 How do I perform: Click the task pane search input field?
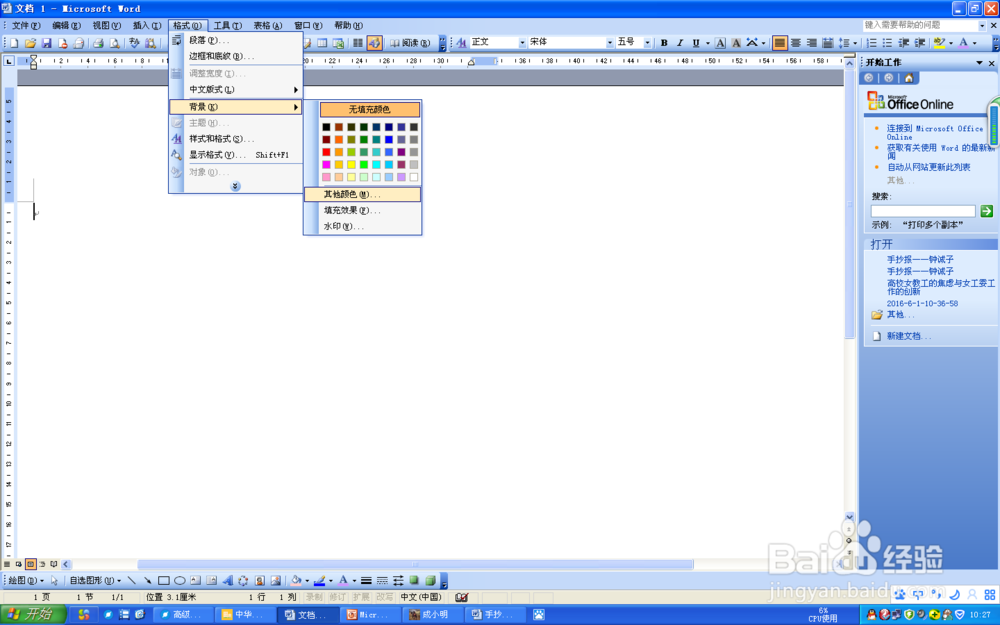(x=923, y=211)
